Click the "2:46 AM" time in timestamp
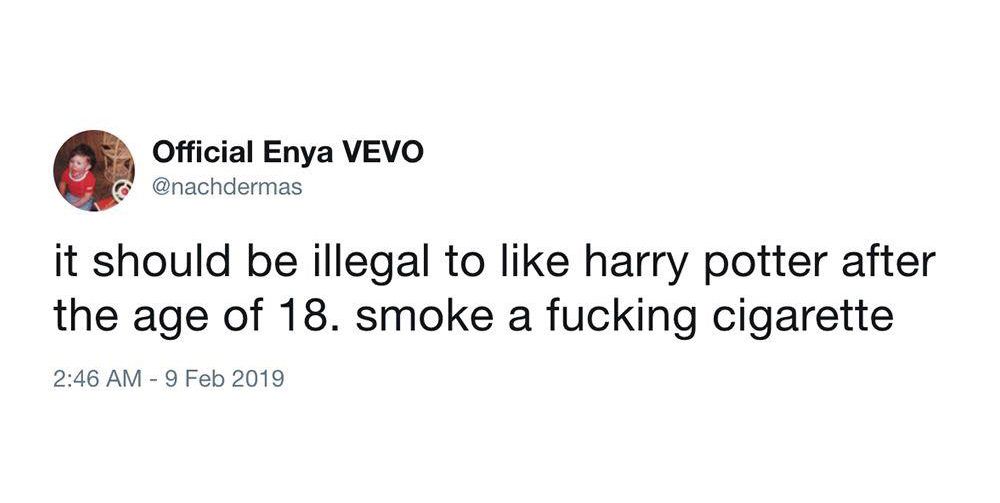 point(98,379)
